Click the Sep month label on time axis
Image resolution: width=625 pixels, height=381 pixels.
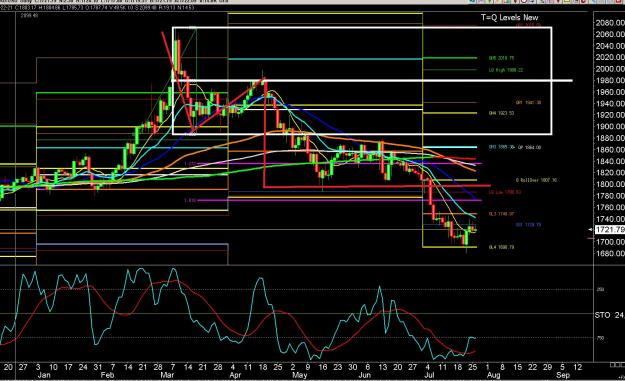click(563, 375)
